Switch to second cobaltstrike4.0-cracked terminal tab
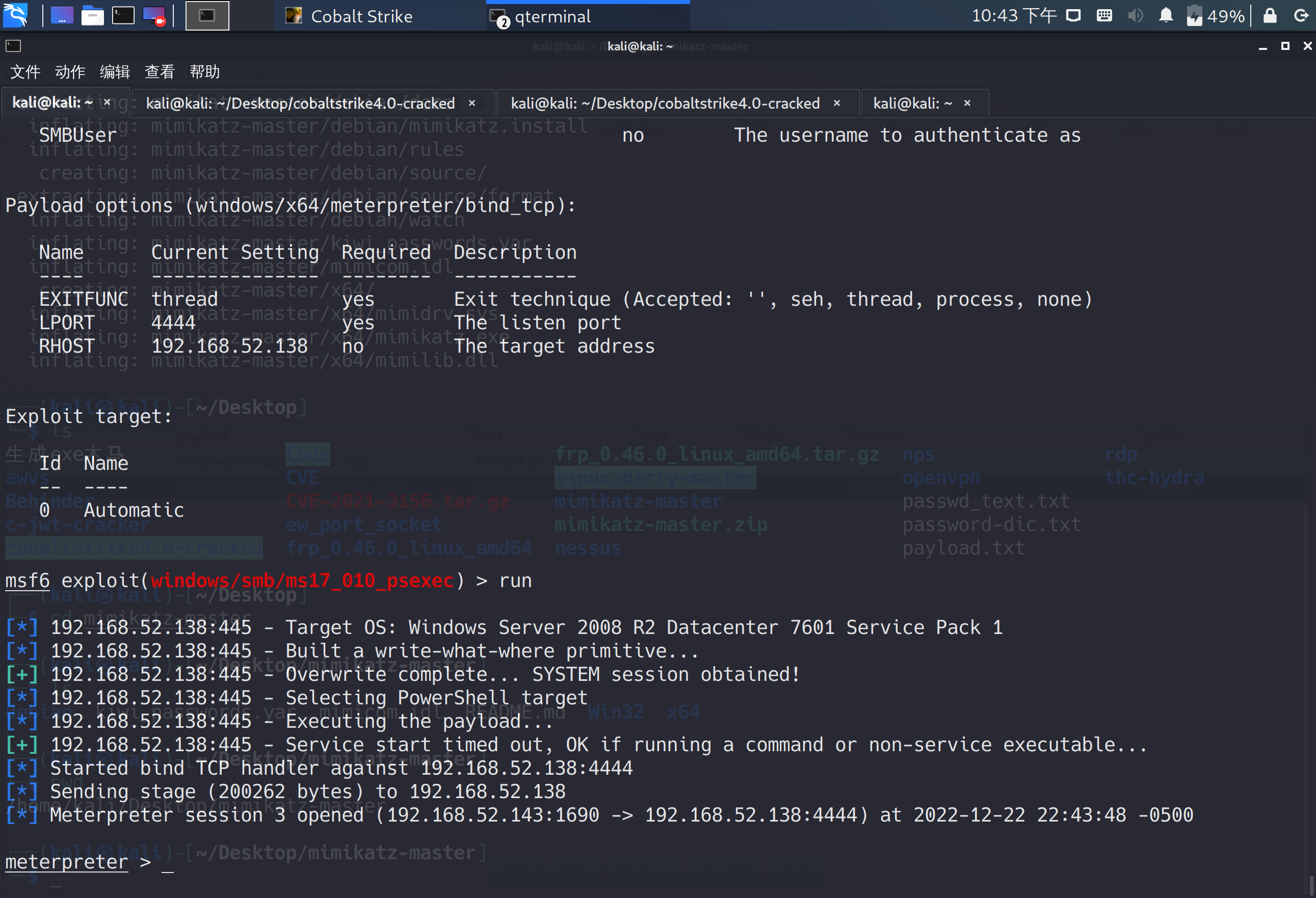This screenshot has height=898, width=1316. [x=665, y=103]
